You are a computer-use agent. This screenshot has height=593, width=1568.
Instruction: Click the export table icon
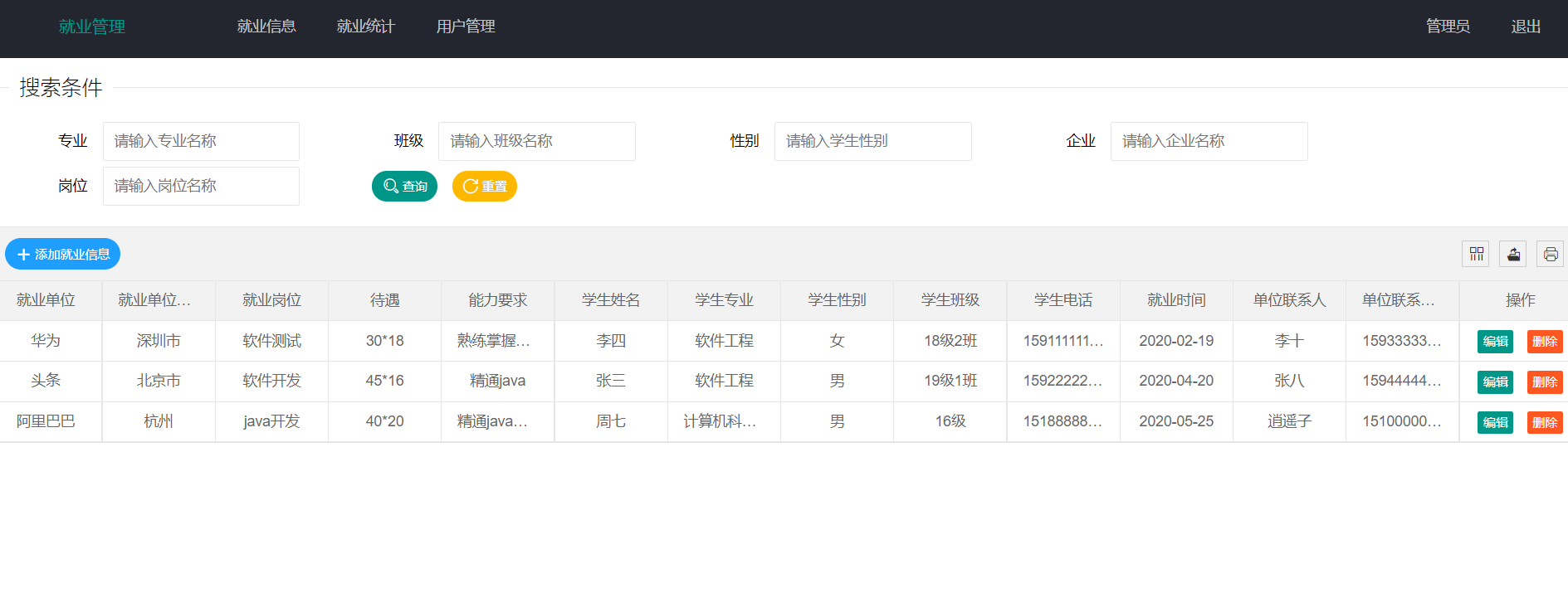pyautogui.click(x=1513, y=254)
